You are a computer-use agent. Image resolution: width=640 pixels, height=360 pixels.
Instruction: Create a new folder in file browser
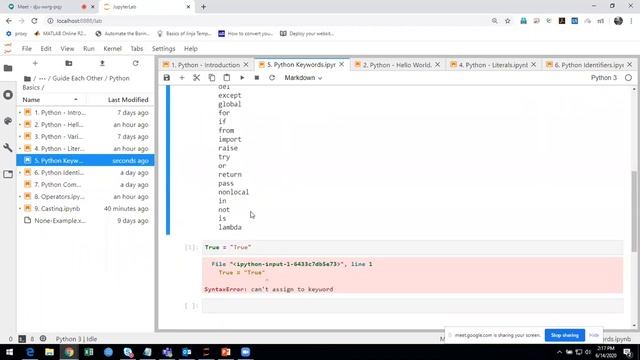coord(69,63)
